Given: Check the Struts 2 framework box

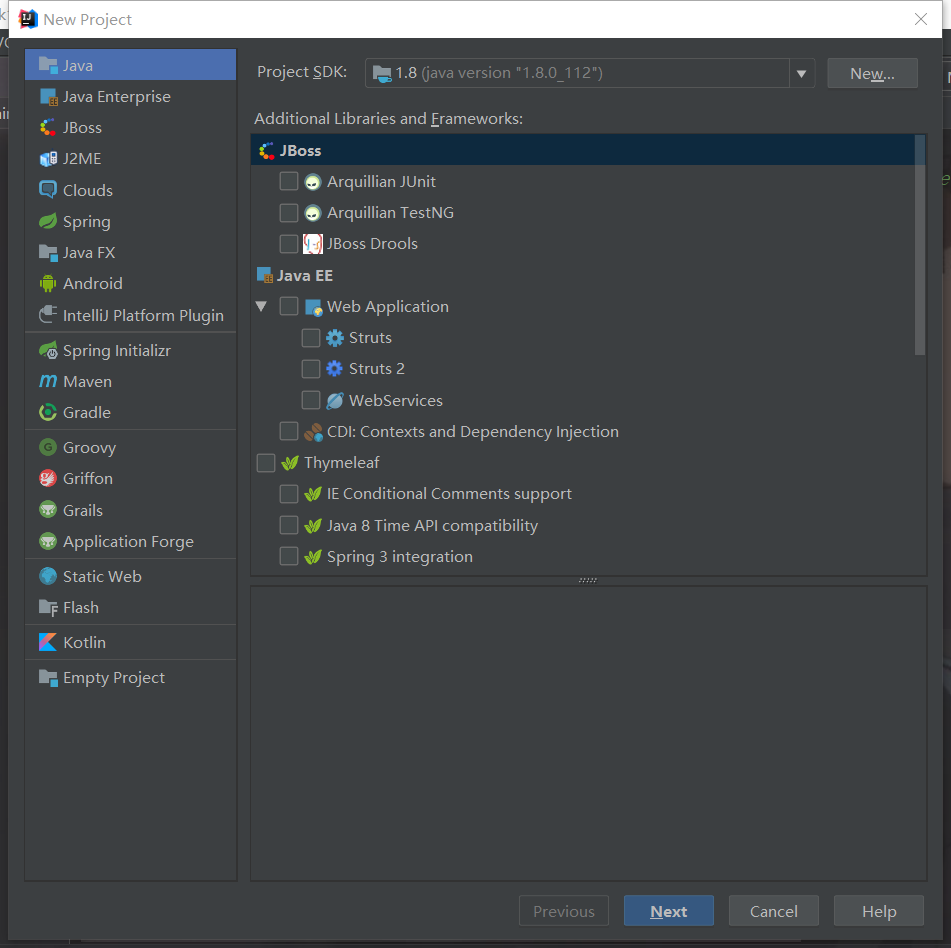Looking at the screenshot, I should 311,369.
